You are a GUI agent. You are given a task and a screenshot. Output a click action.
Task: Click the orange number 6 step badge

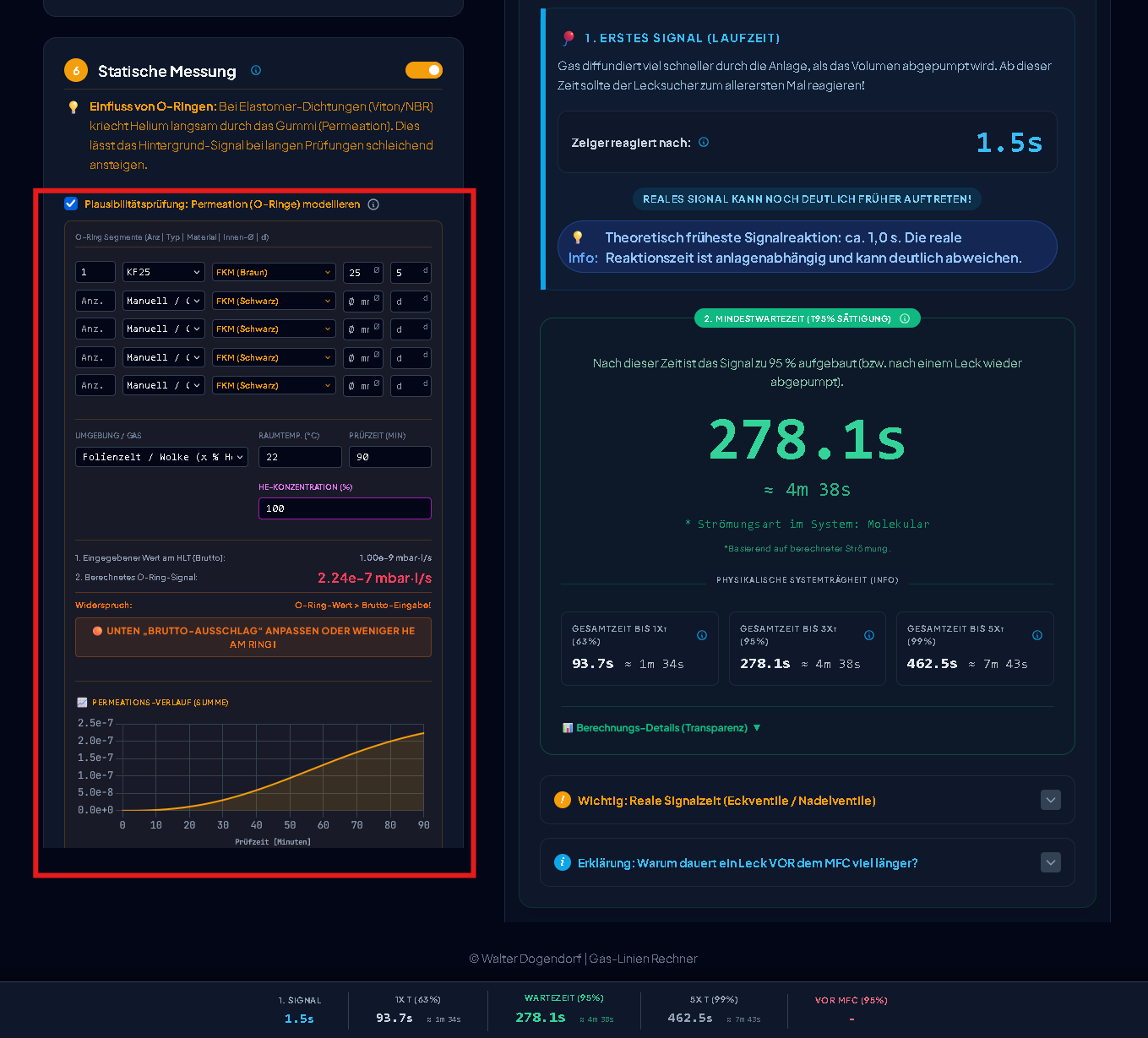coord(76,71)
